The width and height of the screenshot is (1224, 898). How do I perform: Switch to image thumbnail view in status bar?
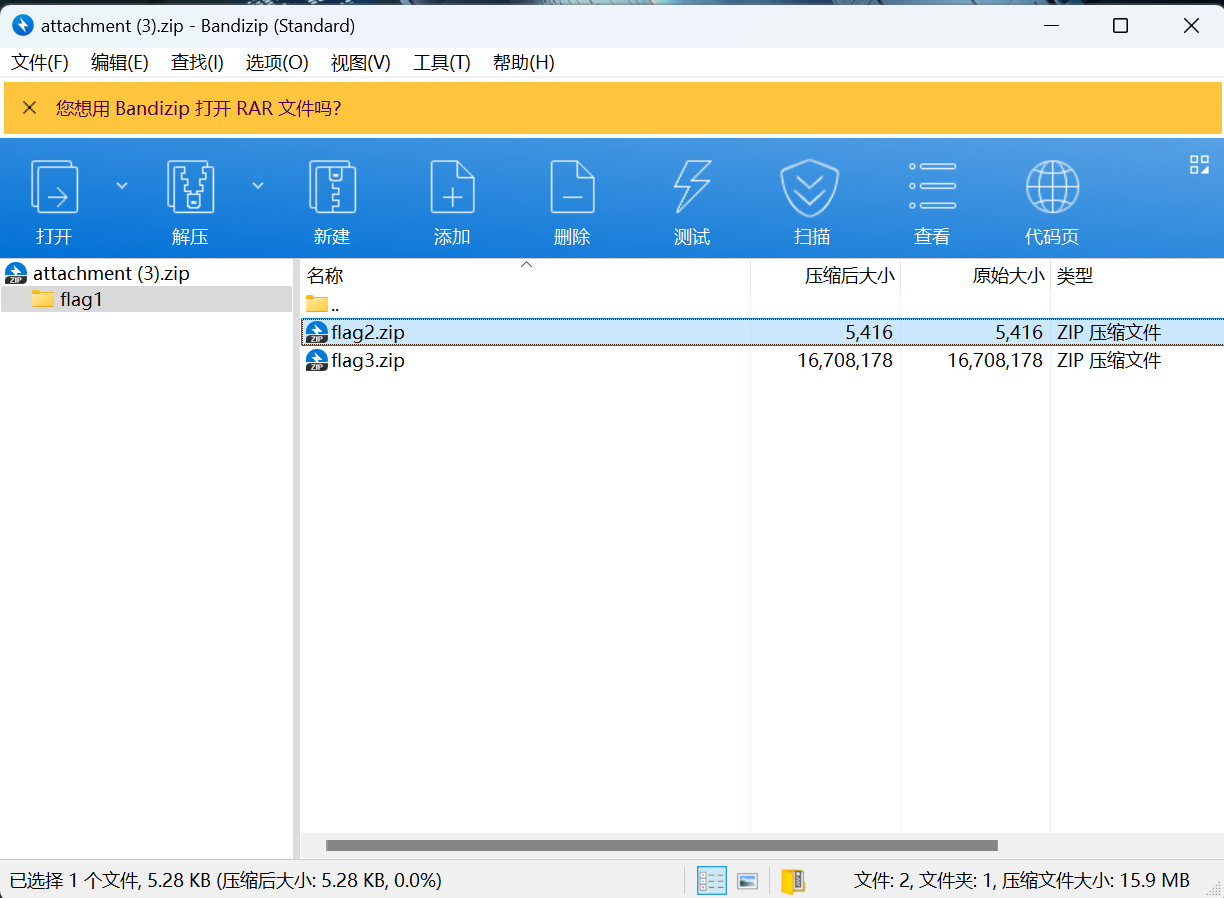747,881
